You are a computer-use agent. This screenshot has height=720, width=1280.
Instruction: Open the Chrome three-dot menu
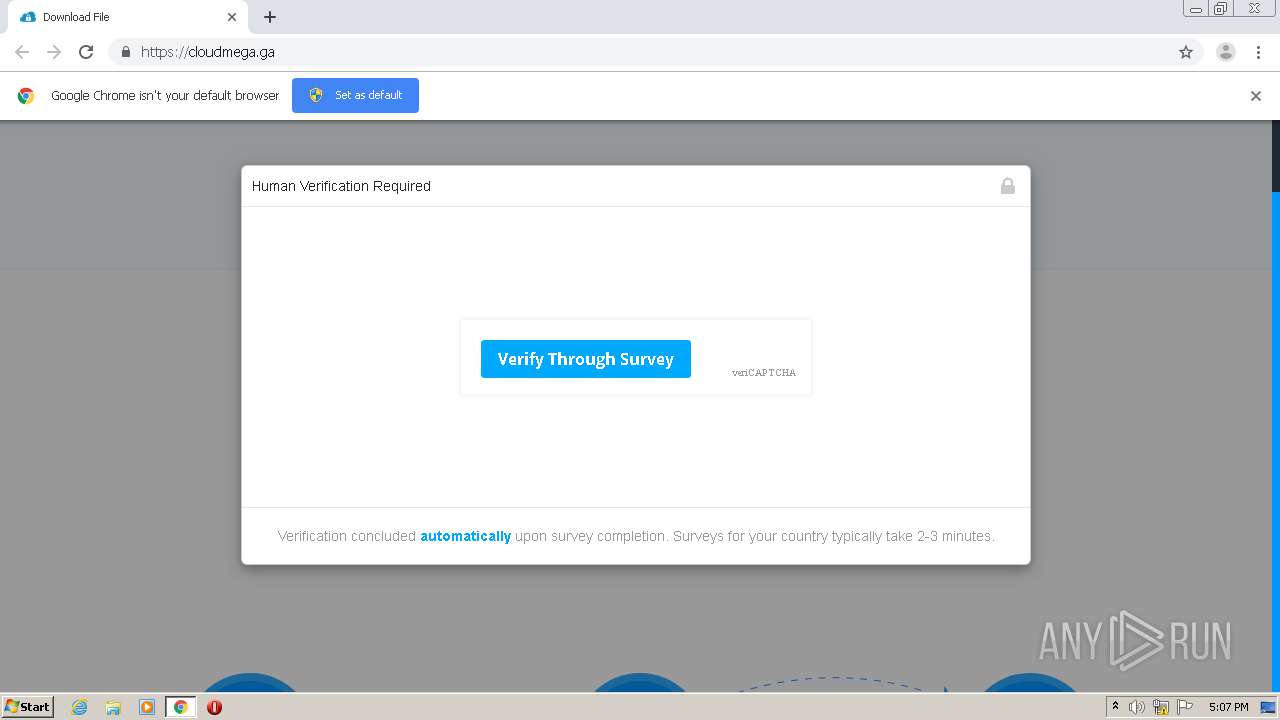(x=1259, y=52)
